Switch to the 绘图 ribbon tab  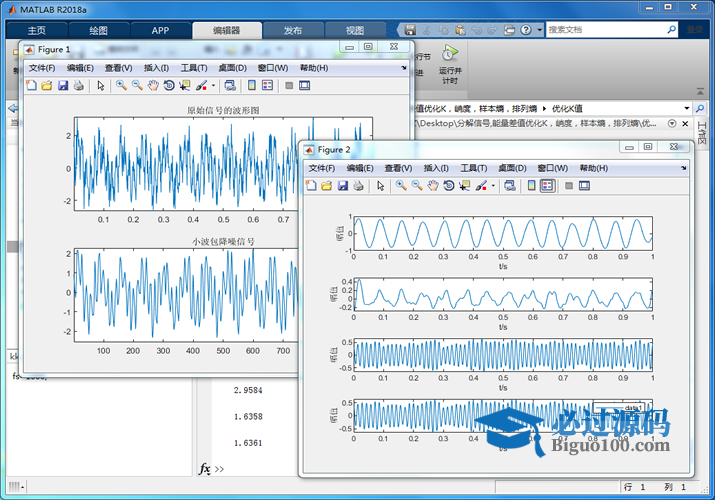tap(99, 30)
